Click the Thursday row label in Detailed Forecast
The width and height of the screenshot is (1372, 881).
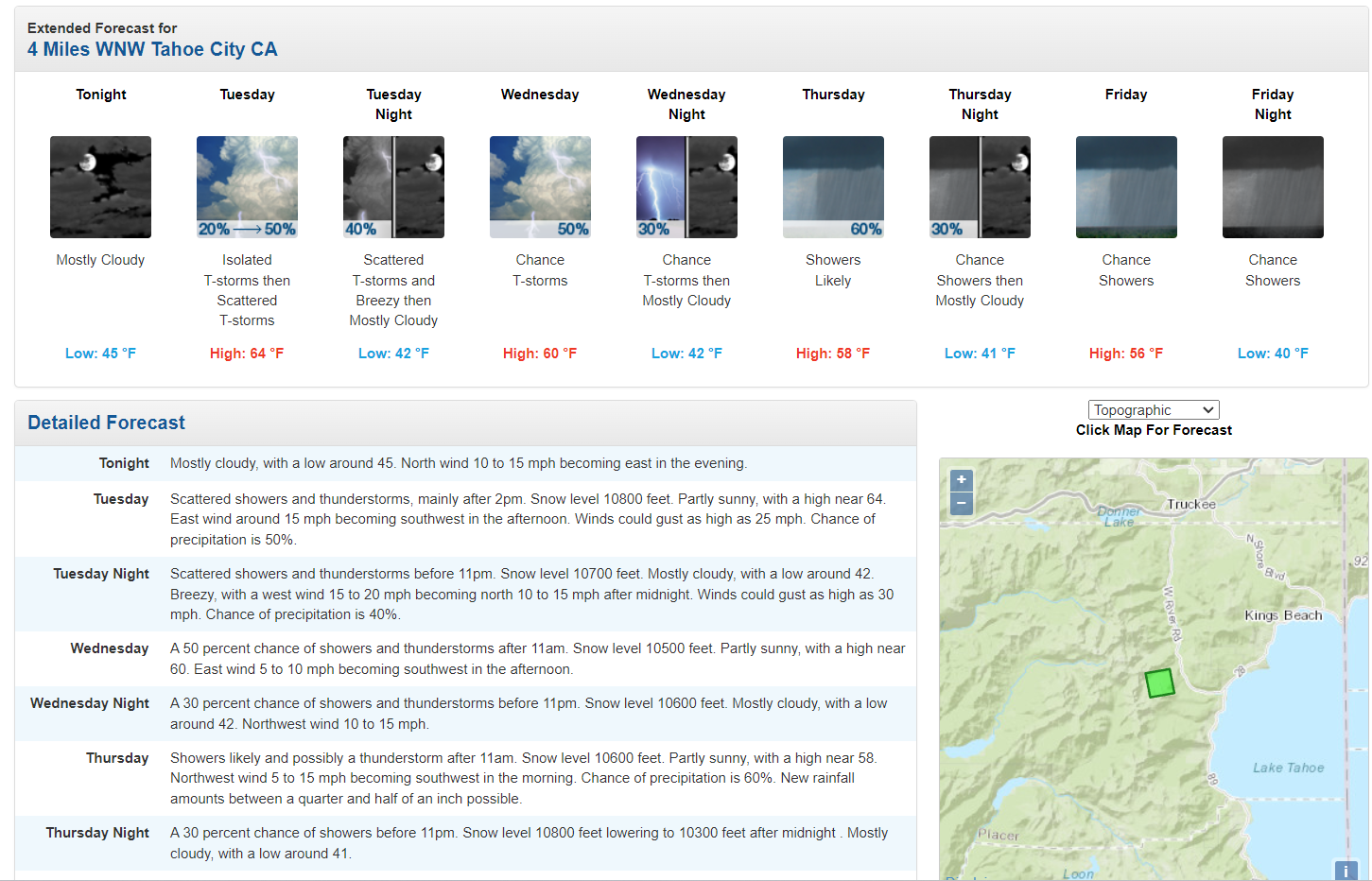[x=117, y=758]
